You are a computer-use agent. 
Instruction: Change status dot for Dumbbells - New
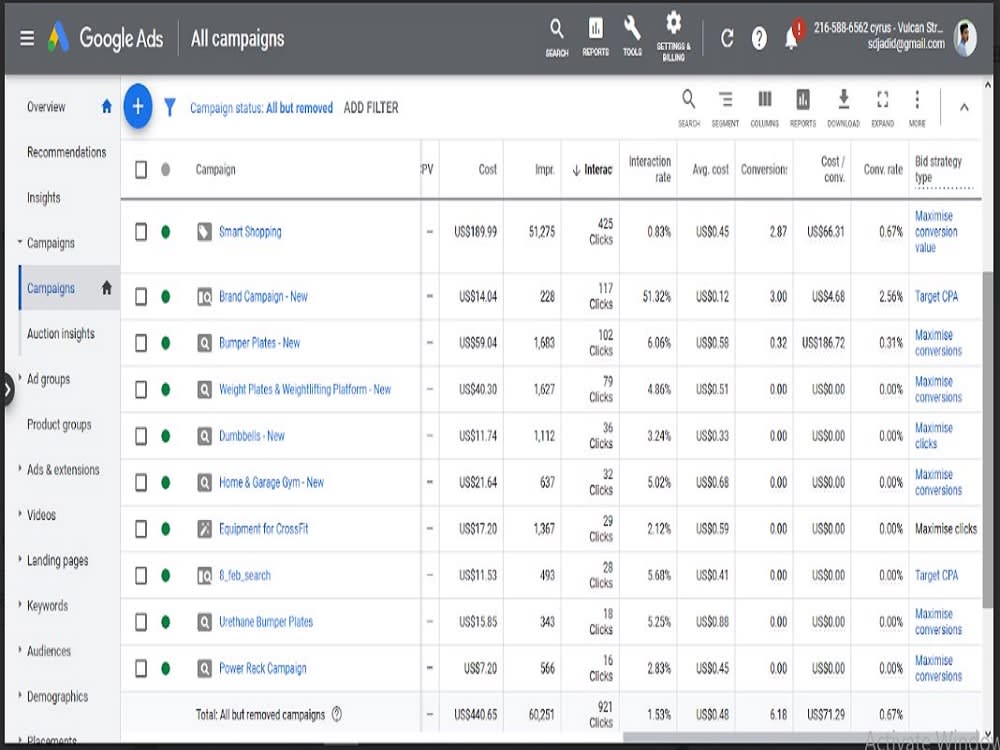click(x=166, y=436)
